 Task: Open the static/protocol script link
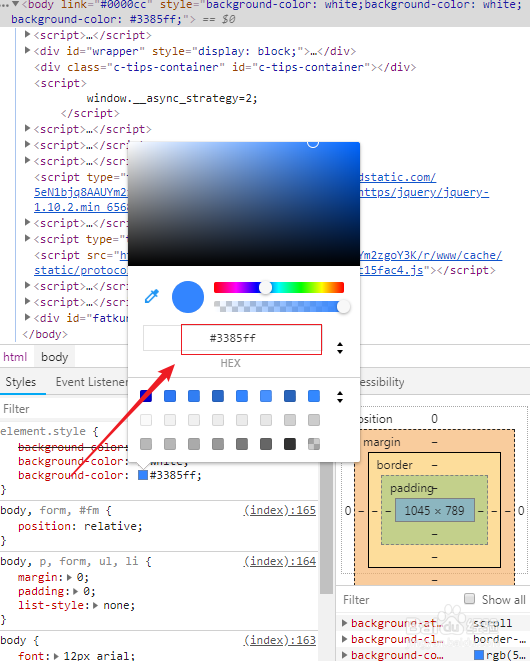pos(81,270)
